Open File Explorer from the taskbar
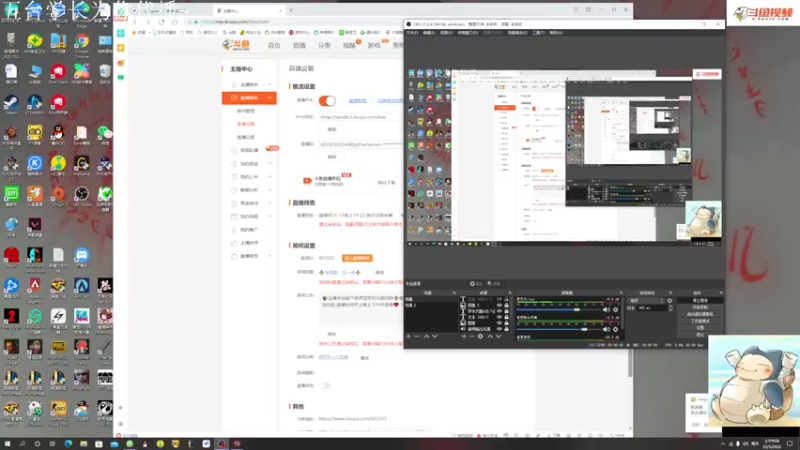This screenshot has height=450, width=800. click(x=83, y=444)
